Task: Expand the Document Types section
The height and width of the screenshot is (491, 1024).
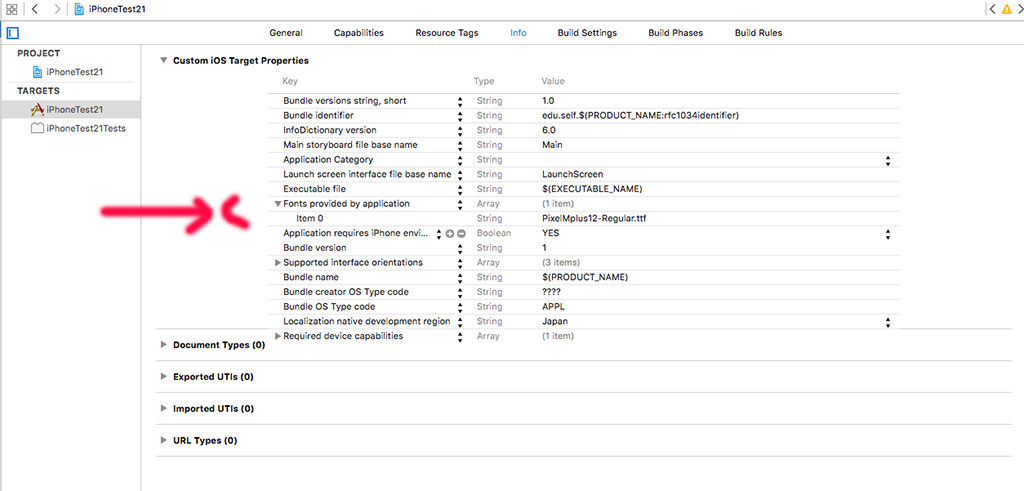Action: coord(163,345)
